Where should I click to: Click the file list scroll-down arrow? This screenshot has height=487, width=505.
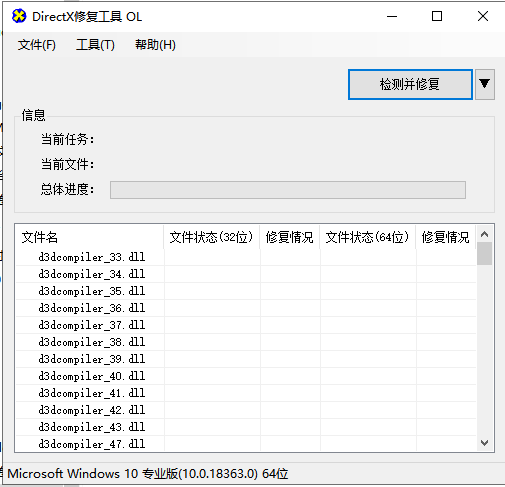point(485,443)
